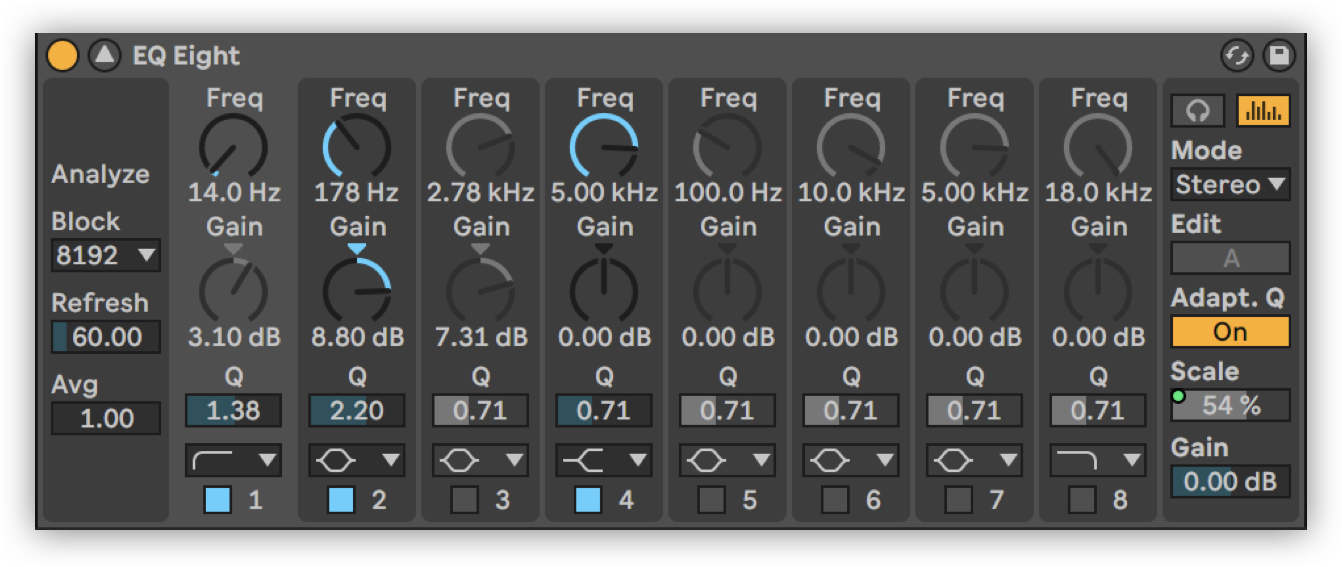
Task: Activate filter band 5 checkbox
Action: click(712, 499)
